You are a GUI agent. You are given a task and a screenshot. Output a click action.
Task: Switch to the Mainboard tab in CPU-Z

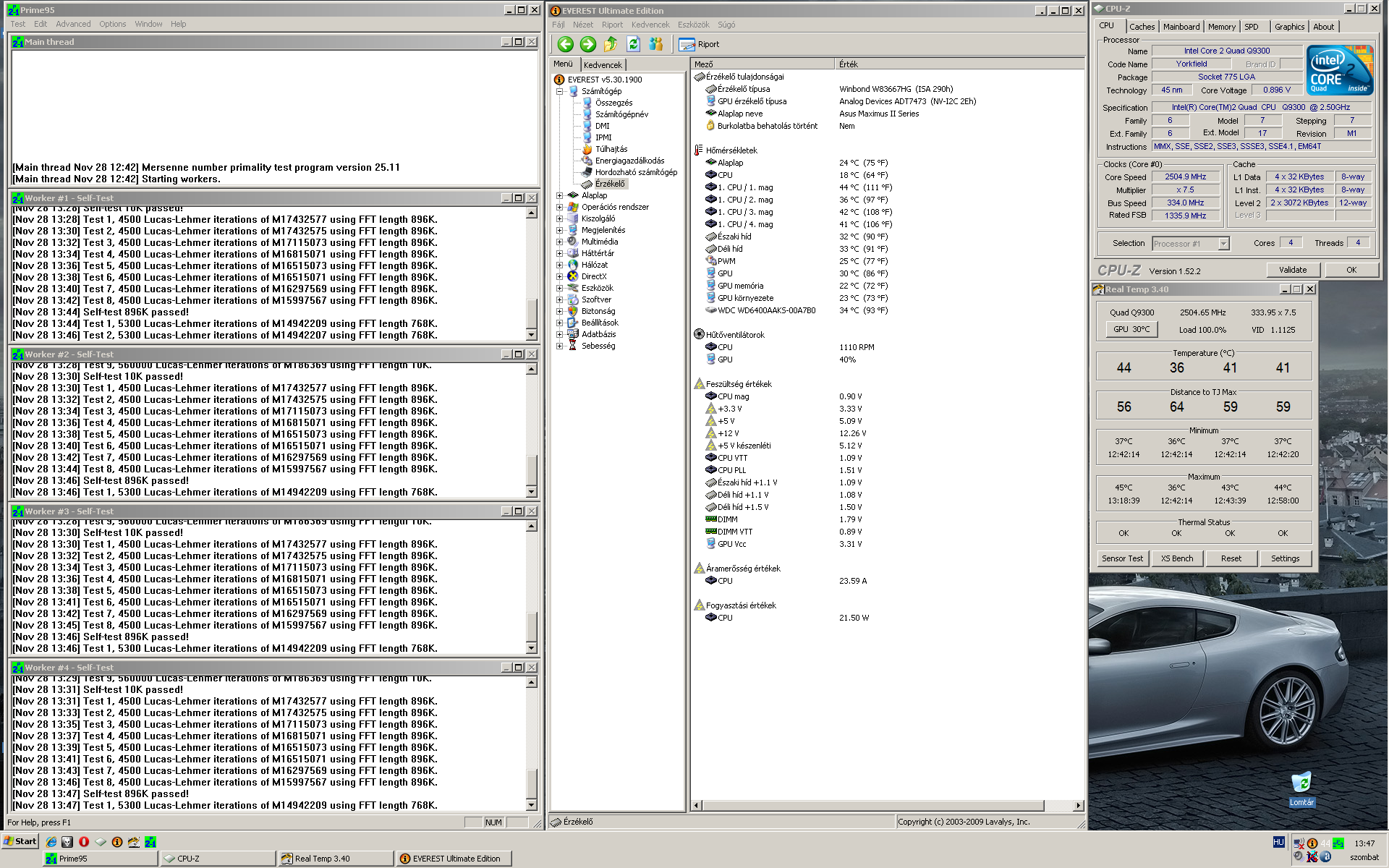(x=1181, y=27)
